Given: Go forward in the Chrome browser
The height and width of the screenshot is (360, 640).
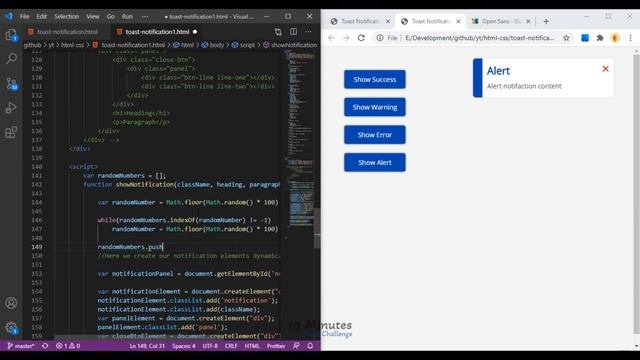Looking at the screenshot, I should (x=346, y=38).
